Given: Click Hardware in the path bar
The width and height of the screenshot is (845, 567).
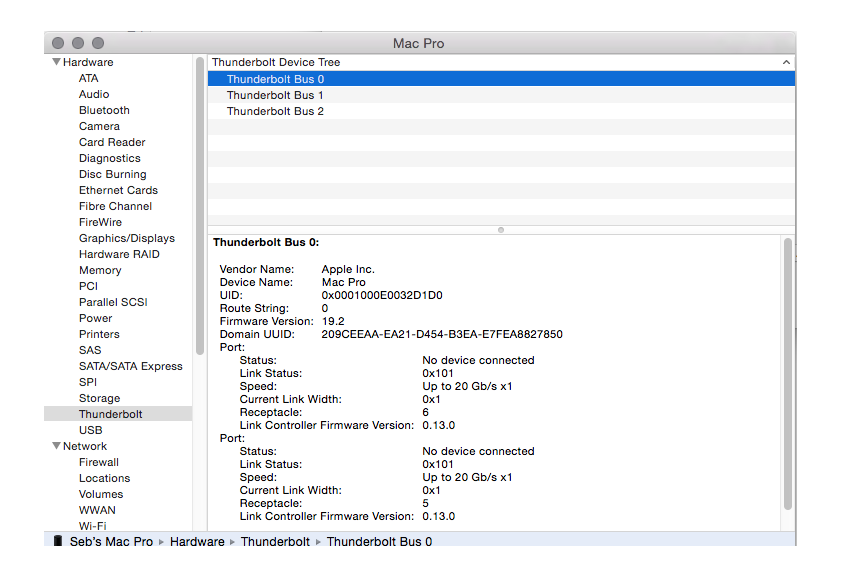Looking at the screenshot, I should [197, 542].
